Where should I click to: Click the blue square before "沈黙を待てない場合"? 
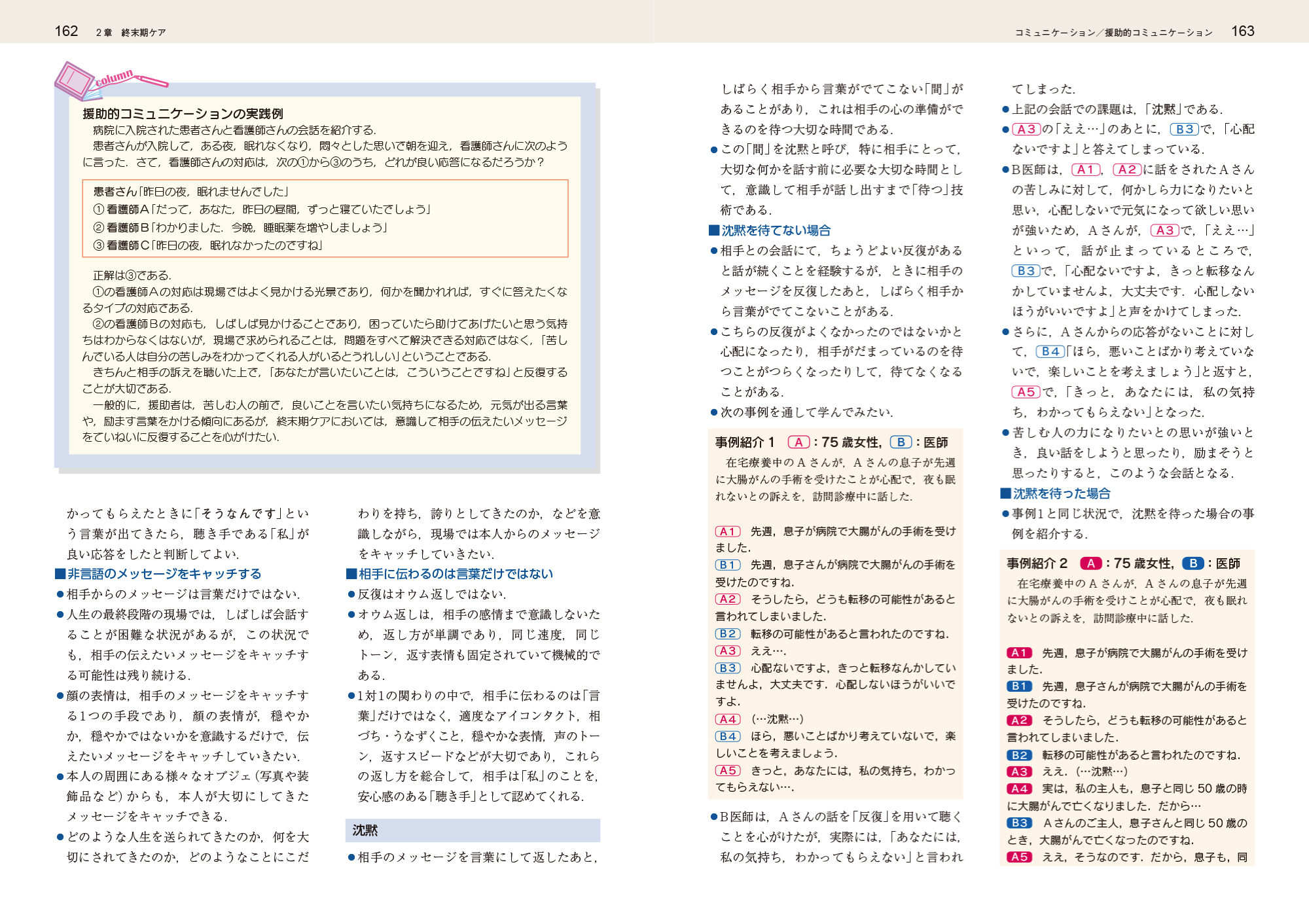click(714, 230)
